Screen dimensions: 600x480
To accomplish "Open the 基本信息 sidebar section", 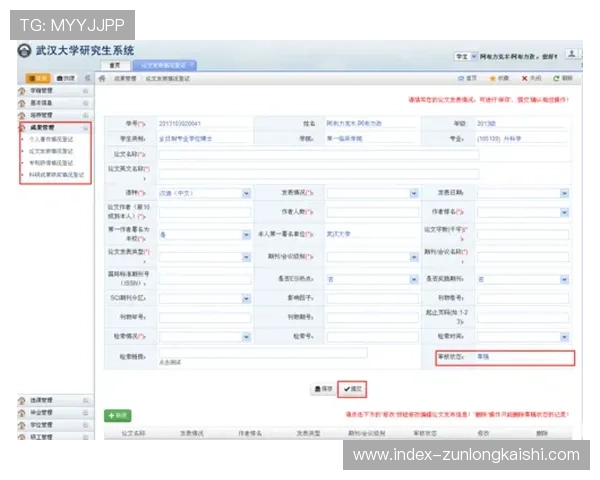I will coord(41,103).
